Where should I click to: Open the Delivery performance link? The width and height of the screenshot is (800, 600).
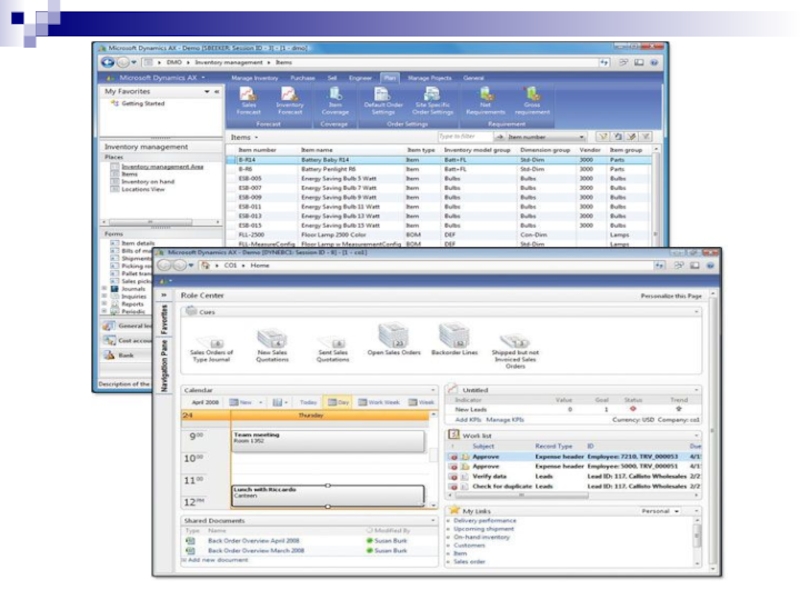click(485, 520)
